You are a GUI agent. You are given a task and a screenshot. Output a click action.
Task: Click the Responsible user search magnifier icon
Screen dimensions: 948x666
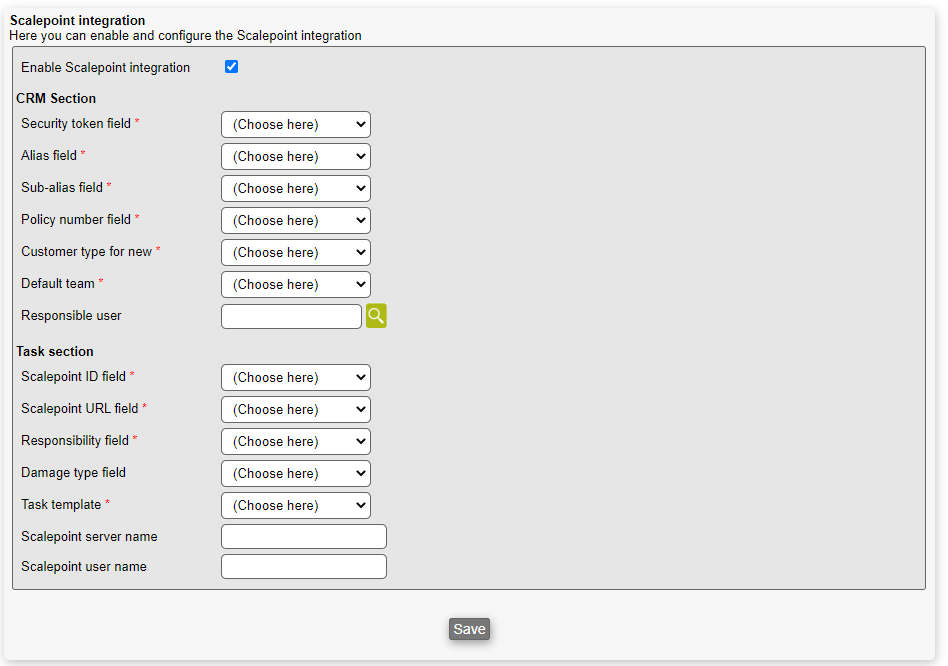(376, 316)
